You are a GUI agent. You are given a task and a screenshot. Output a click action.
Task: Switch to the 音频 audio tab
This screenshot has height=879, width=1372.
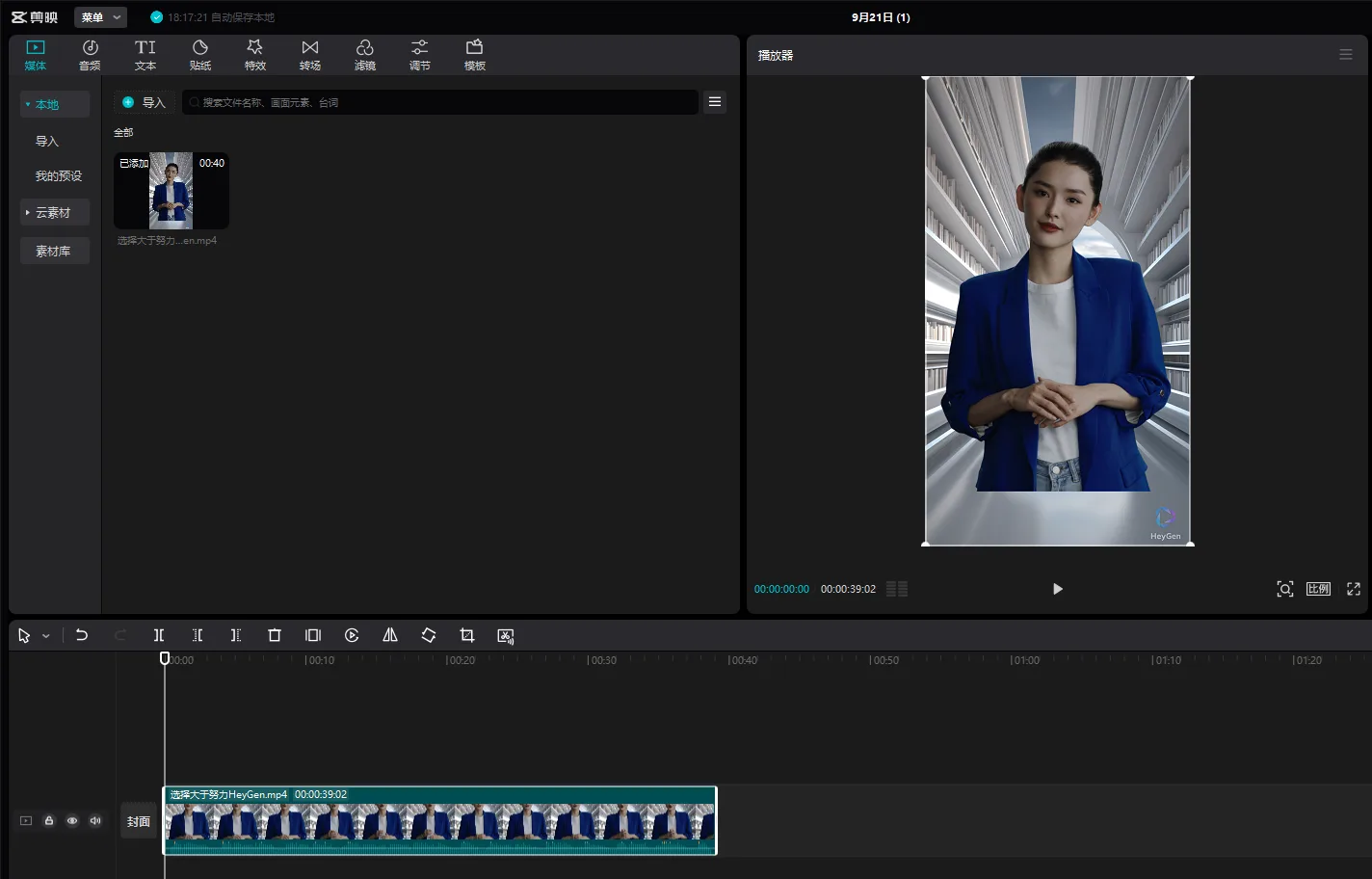click(x=90, y=55)
